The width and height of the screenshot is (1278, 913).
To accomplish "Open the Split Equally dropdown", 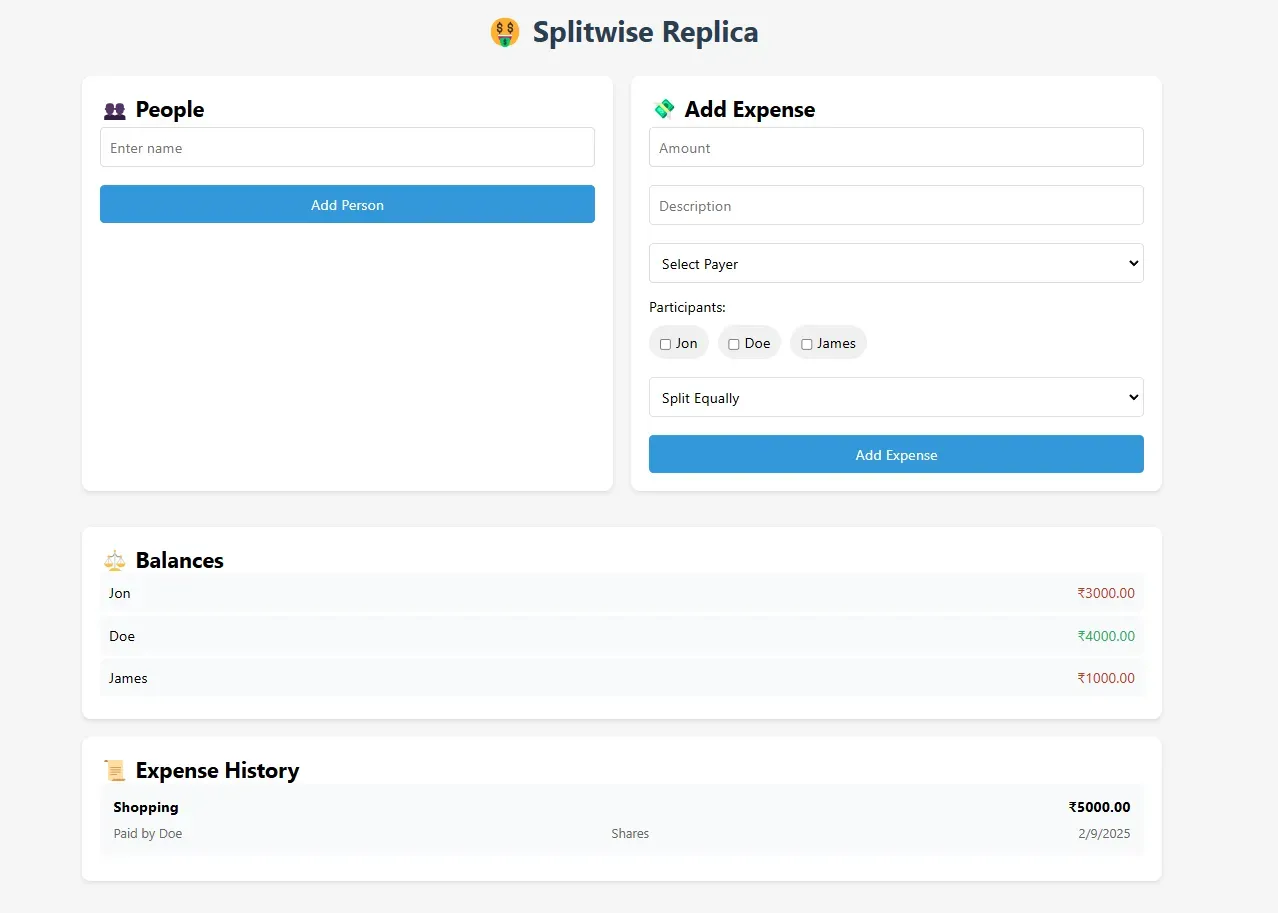I will (896, 397).
